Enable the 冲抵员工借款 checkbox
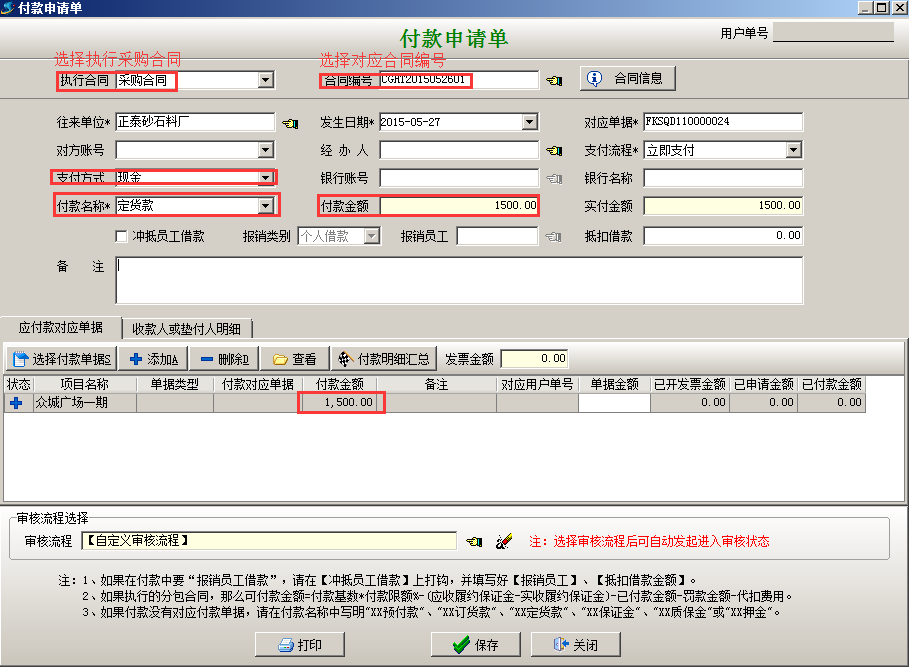Image resolution: width=909 pixels, height=667 pixels. pyautogui.click(x=120, y=235)
